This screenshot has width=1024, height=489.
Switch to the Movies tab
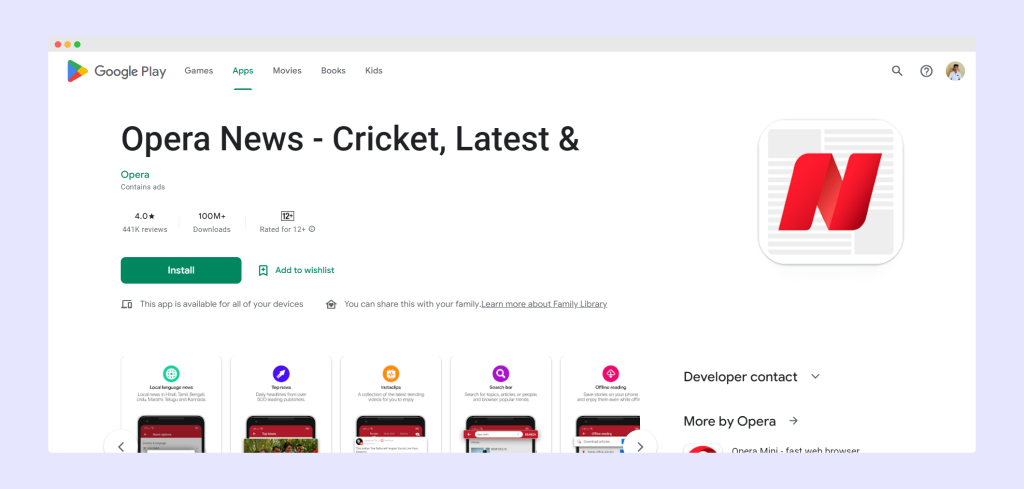click(287, 71)
